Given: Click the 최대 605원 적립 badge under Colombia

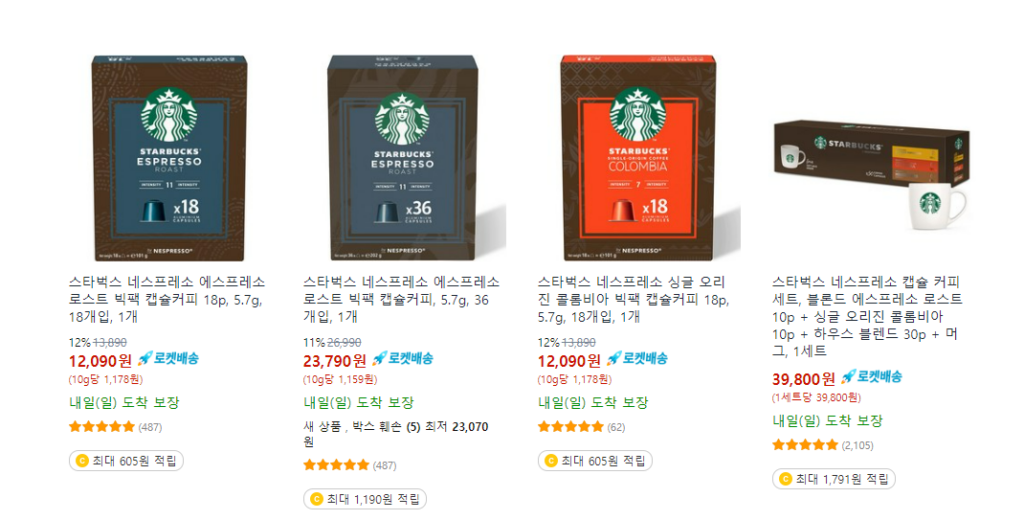Looking at the screenshot, I should pyautogui.click(x=595, y=461).
